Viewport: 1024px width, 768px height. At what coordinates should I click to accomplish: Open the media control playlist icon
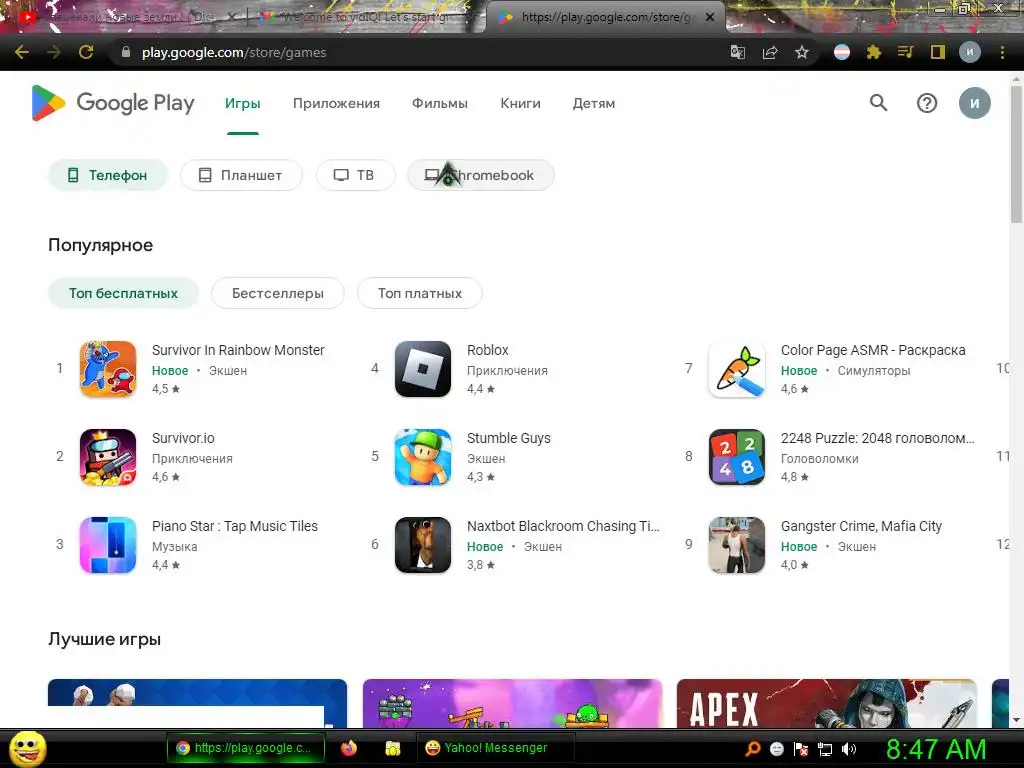pos(905,52)
